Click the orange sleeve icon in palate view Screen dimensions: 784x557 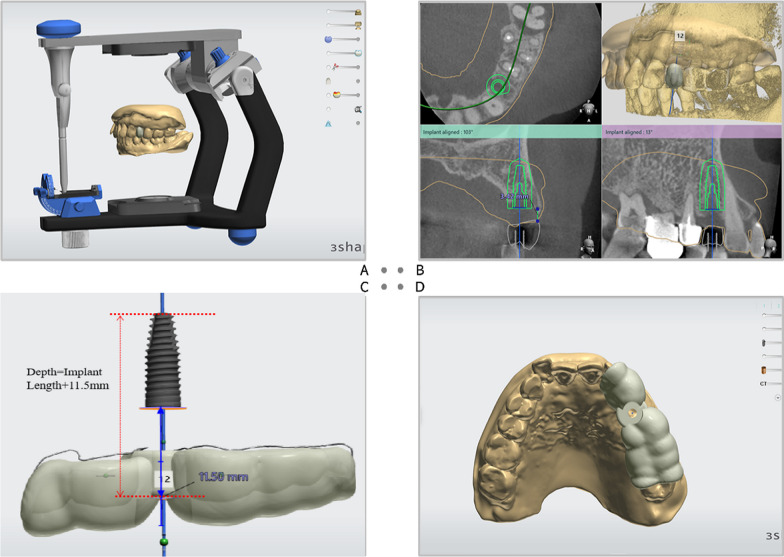[x=765, y=369]
